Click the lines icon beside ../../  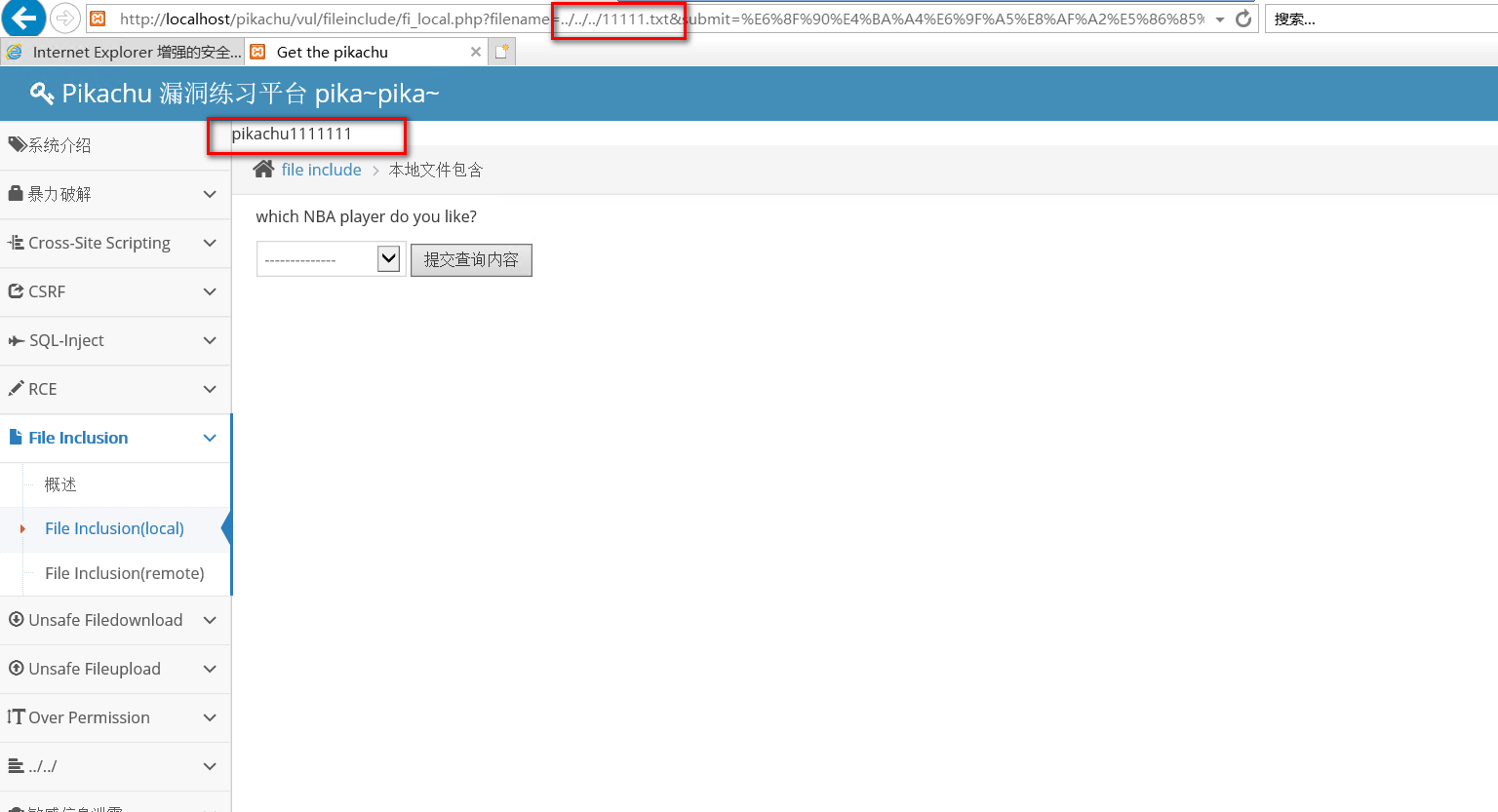tap(16, 766)
